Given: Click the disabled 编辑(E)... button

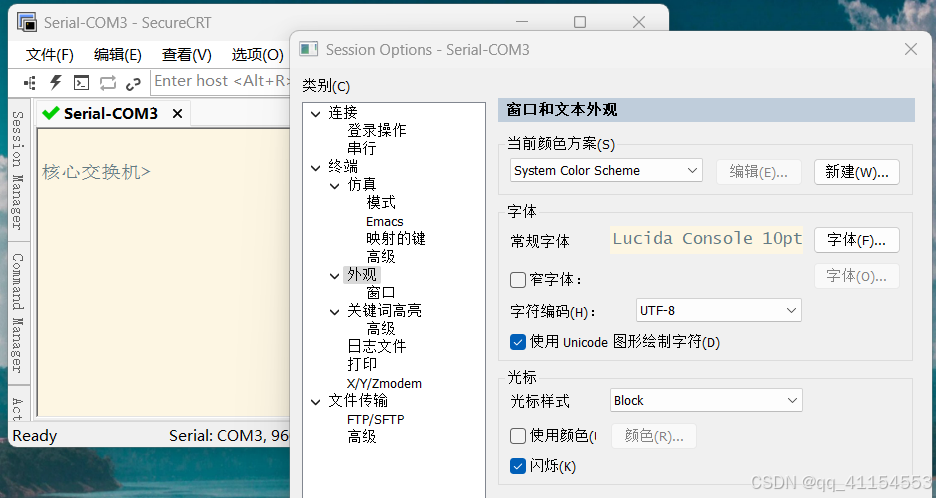Looking at the screenshot, I should tap(758, 172).
